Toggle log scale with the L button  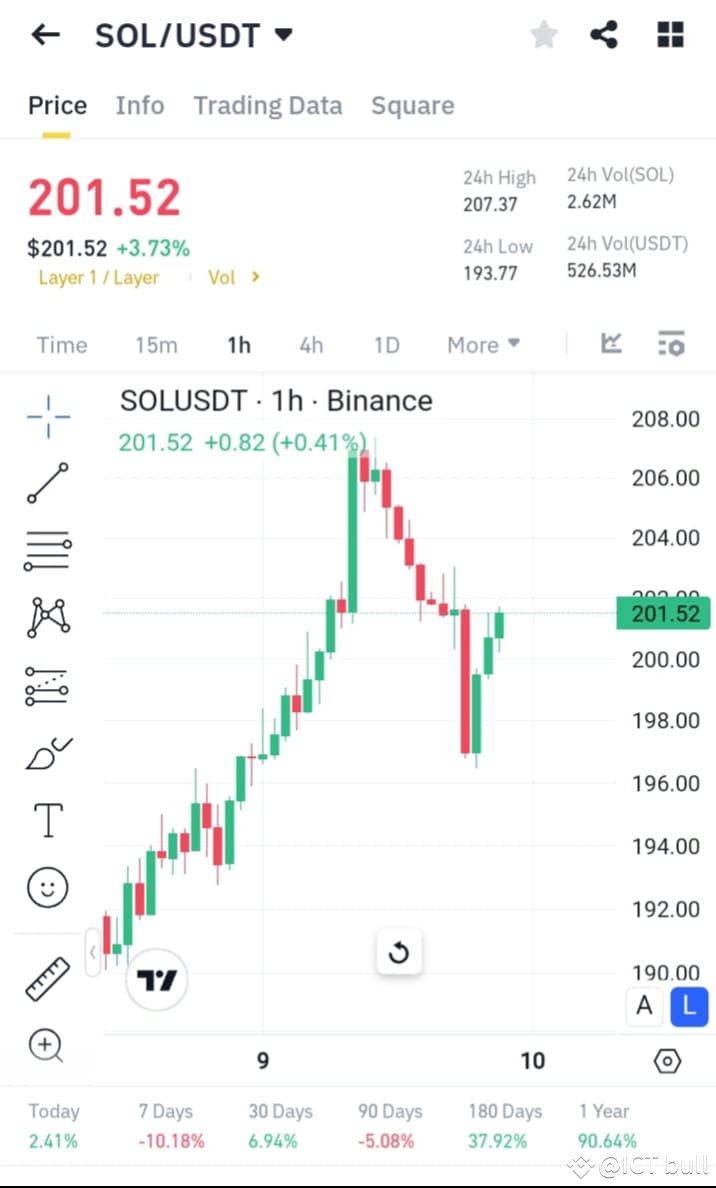(x=689, y=1007)
